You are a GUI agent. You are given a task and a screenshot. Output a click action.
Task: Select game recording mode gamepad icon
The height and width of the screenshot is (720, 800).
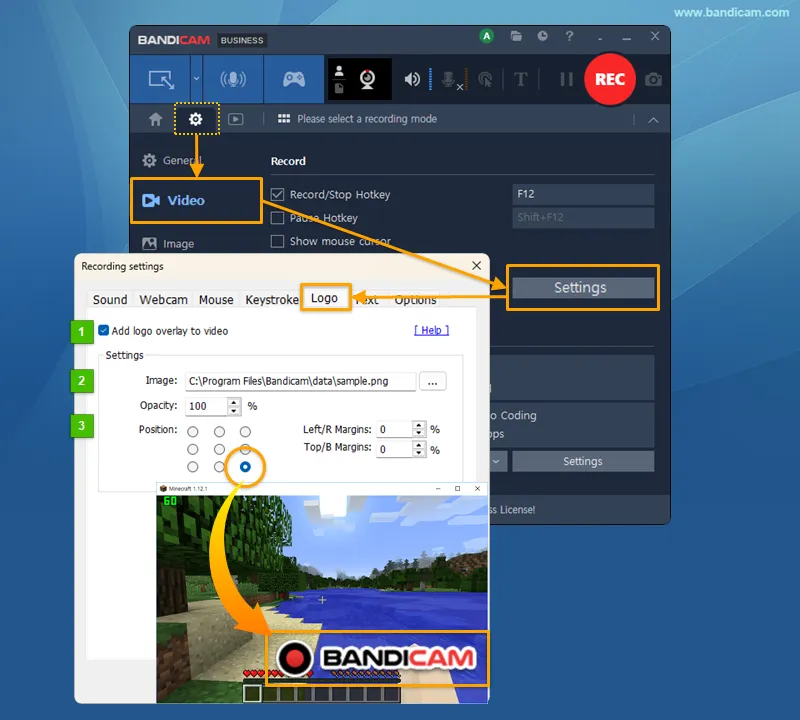(294, 79)
